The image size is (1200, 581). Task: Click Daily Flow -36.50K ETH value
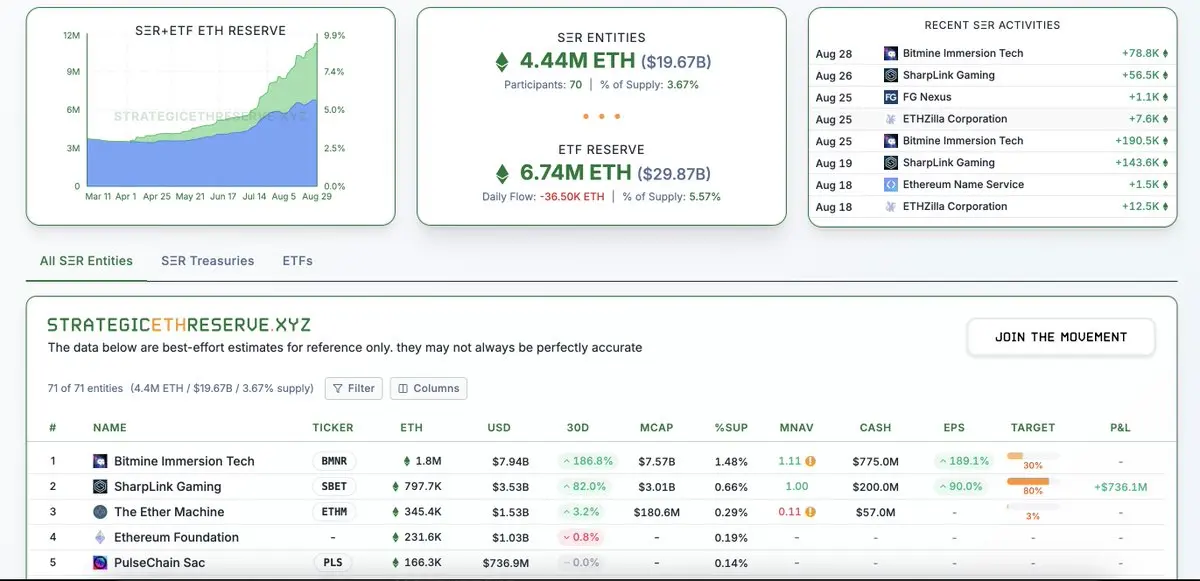pyautogui.click(x=572, y=197)
